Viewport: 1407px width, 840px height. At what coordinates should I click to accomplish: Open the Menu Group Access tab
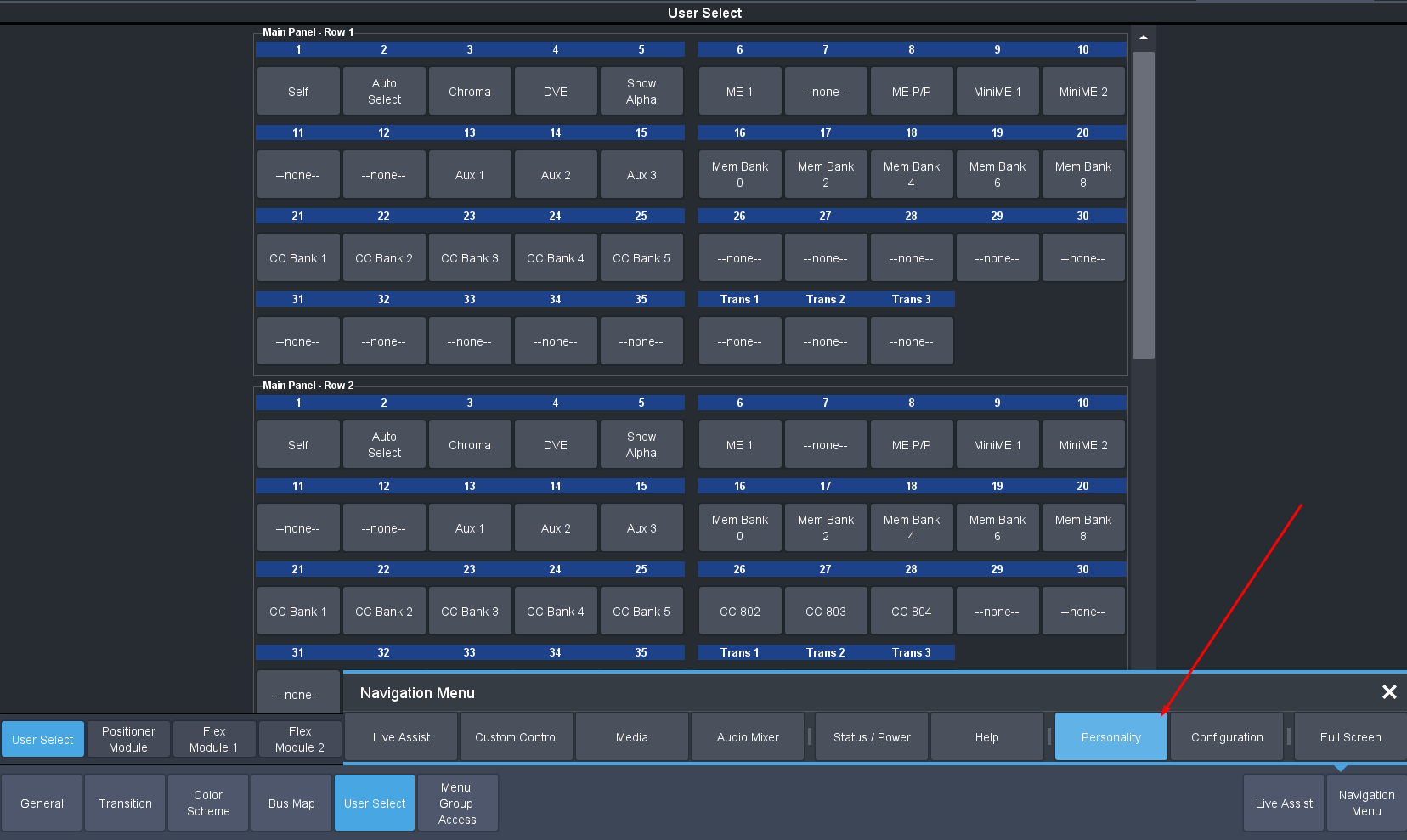(x=457, y=803)
